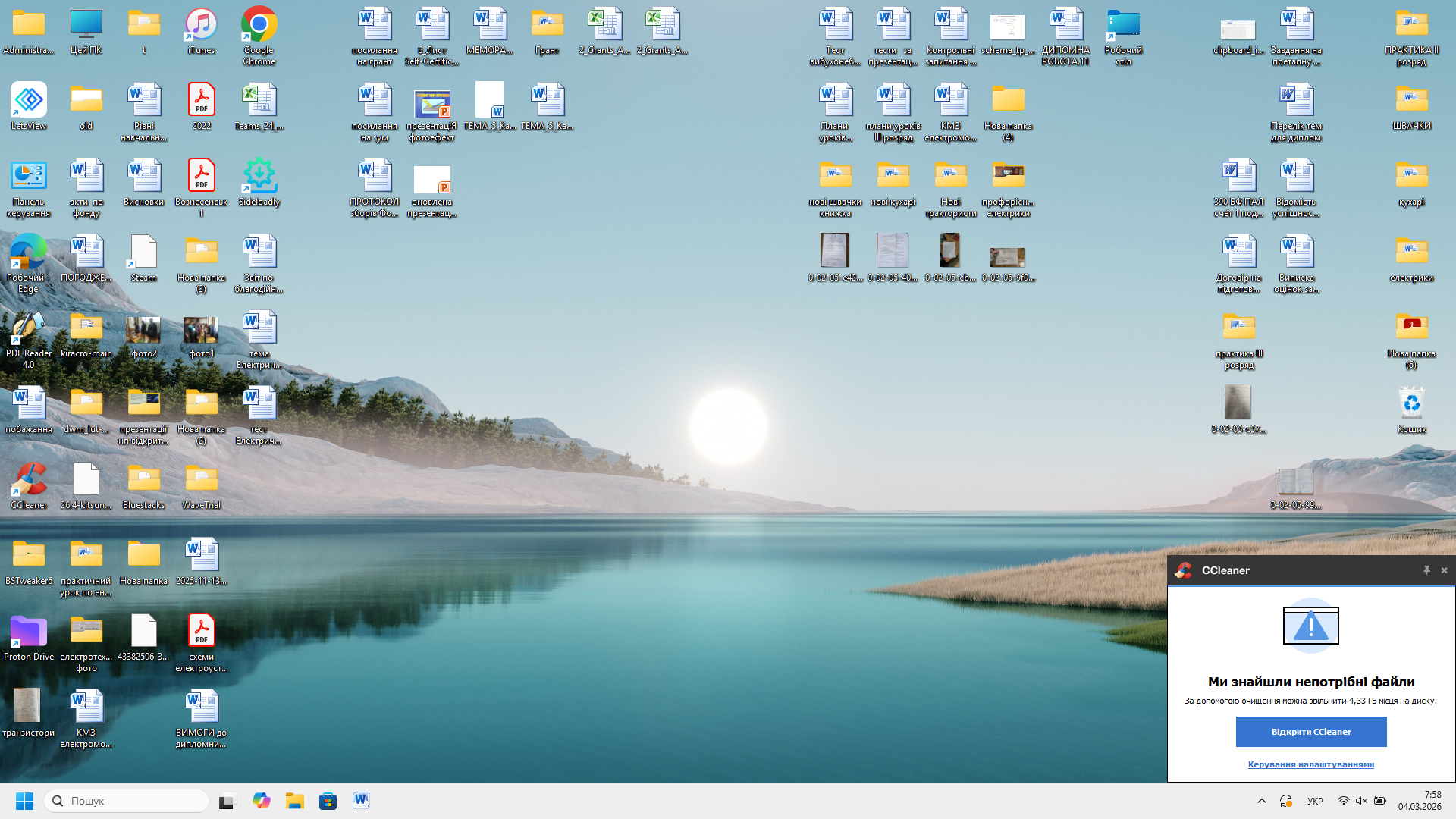Click the Sideloadly desktop icon
Screen dimensions: 1456x819
[x=259, y=177]
